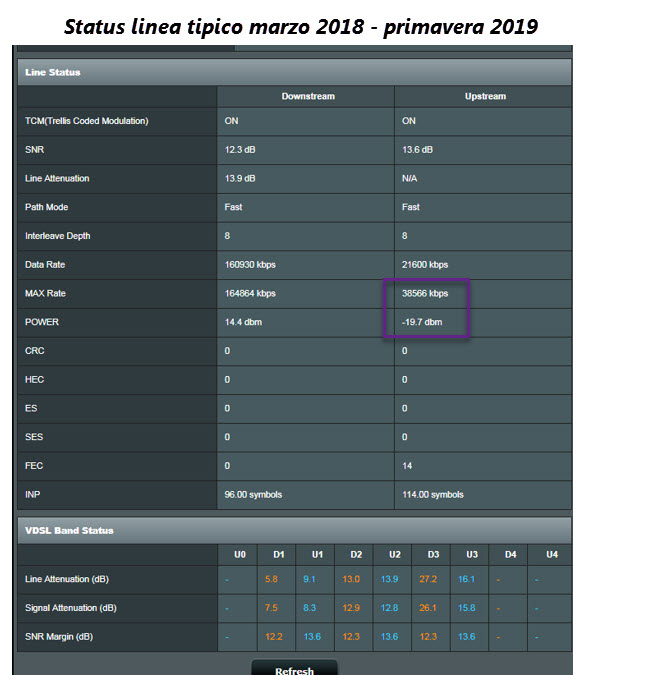Select Downstream POWER 14.4 dbm
The width and height of the screenshot is (649, 675).
point(243,322)
